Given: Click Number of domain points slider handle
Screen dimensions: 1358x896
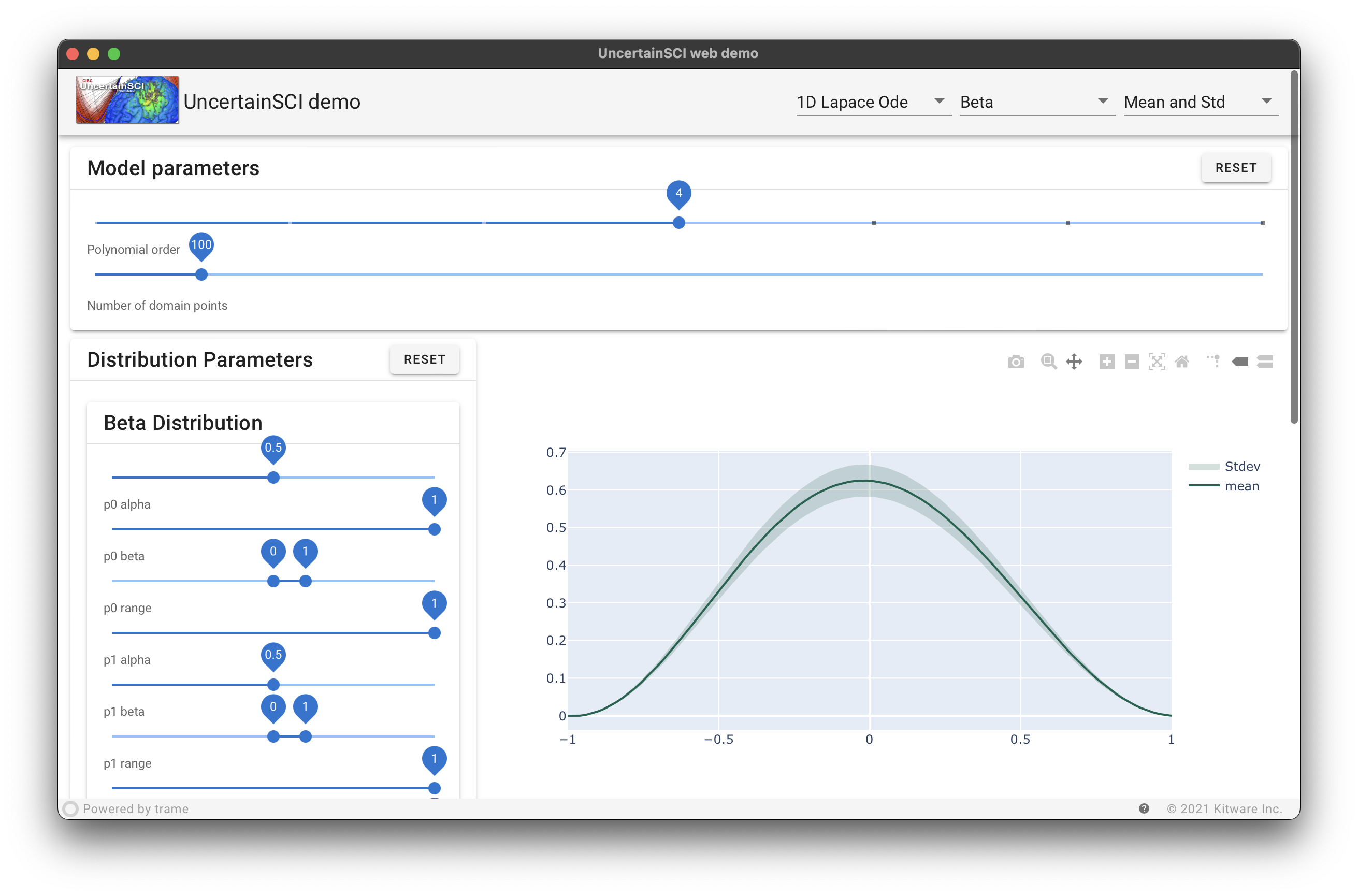Looking at the screenshot, I should (x=201, y=275).
